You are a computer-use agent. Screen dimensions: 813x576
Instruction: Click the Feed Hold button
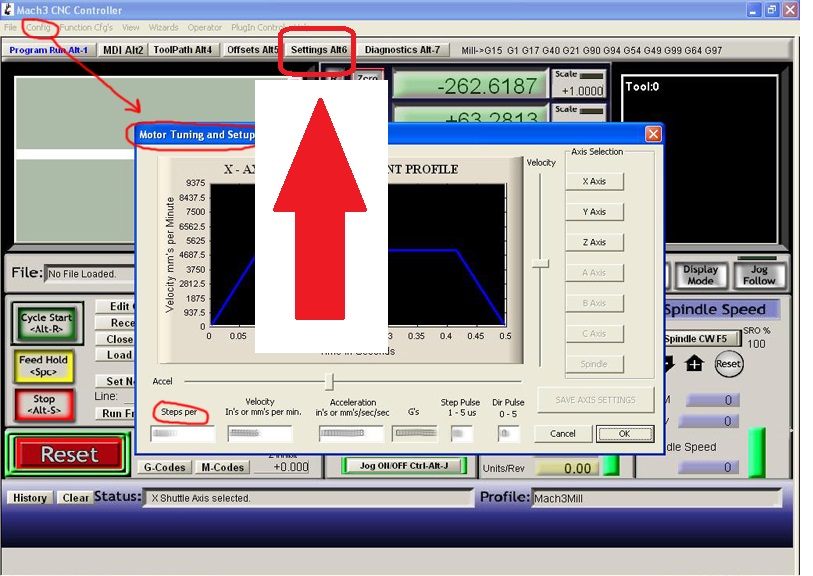[x=44, y=366]
